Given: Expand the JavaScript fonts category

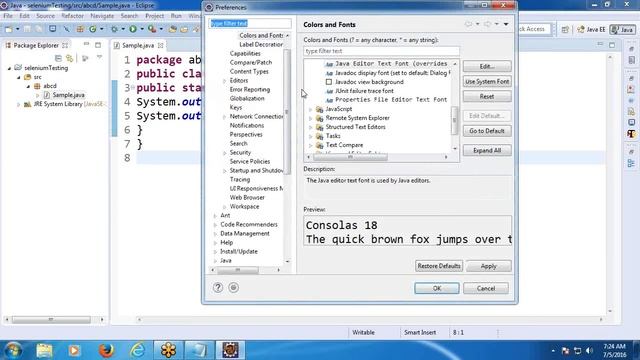Looking at the screenshot, I should tap(311, 109).
